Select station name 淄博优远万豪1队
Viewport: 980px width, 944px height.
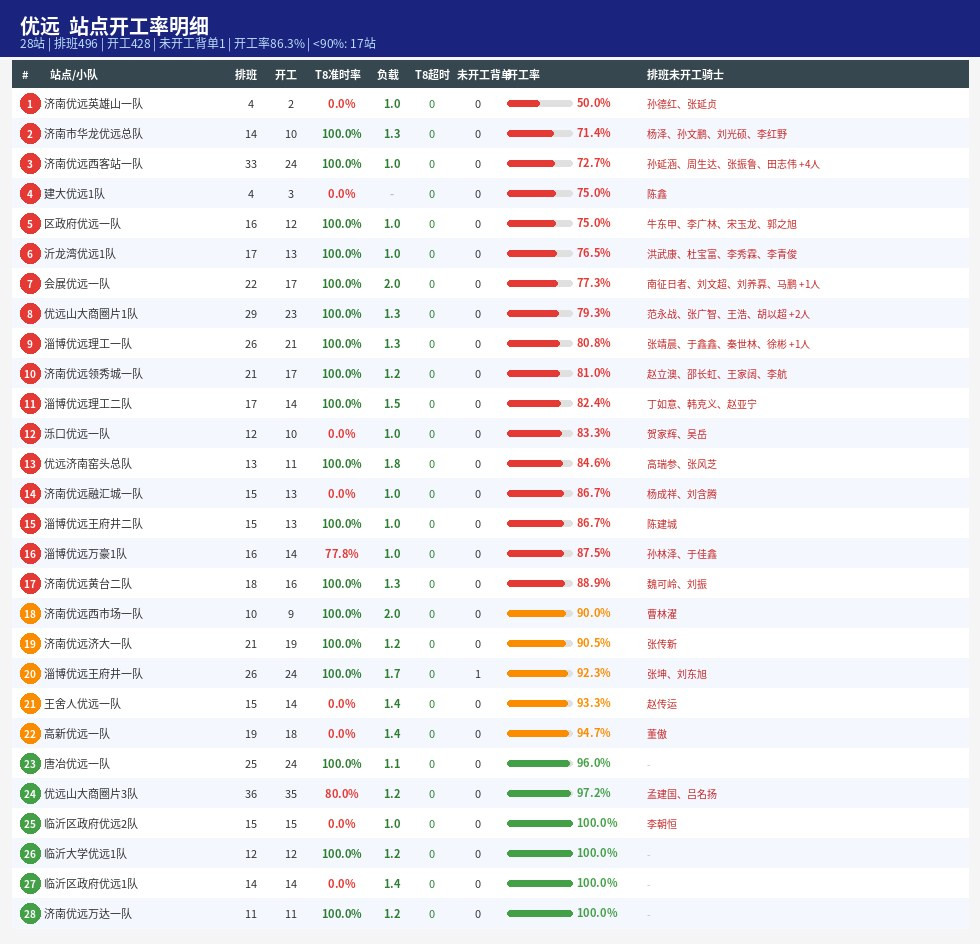85,554
